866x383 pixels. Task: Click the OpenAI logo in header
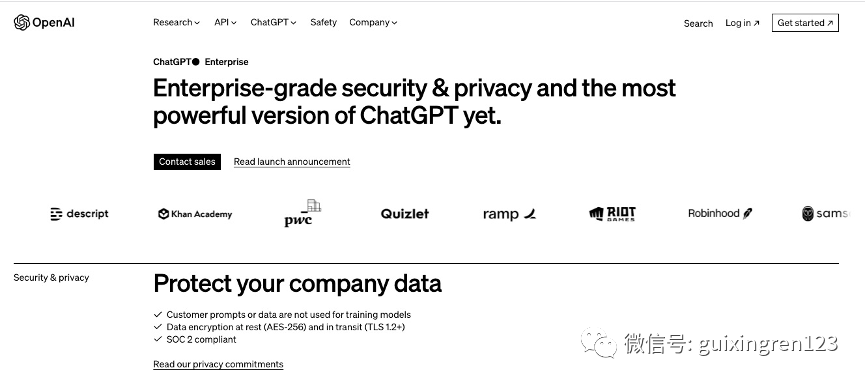point(44,23)
